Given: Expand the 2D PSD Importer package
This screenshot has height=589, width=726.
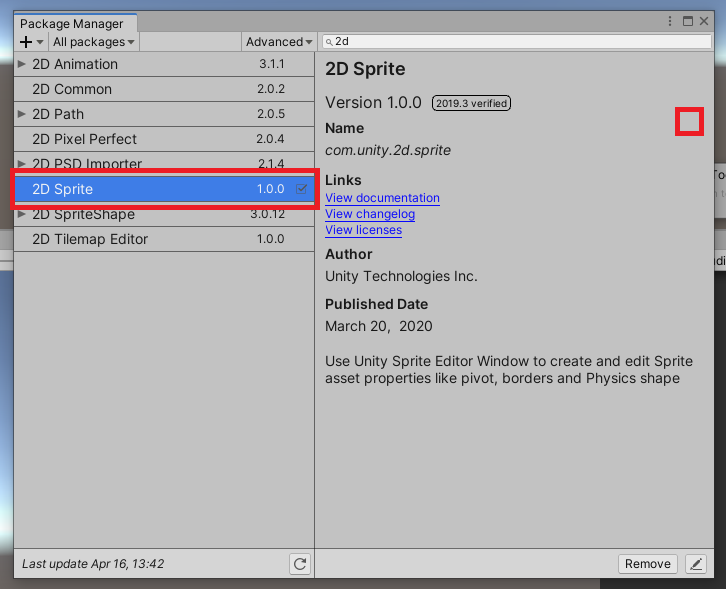Looking at the screenshot, I should point(21,163).
